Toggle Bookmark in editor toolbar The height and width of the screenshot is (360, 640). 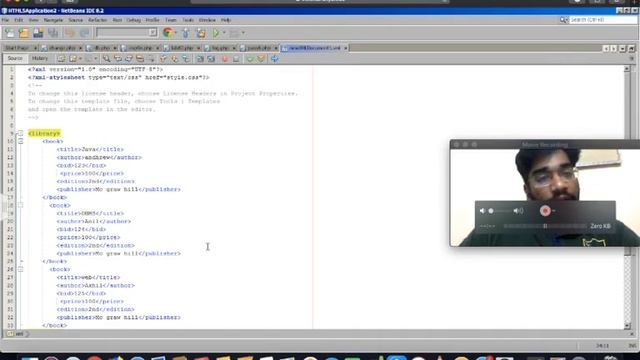186,59
